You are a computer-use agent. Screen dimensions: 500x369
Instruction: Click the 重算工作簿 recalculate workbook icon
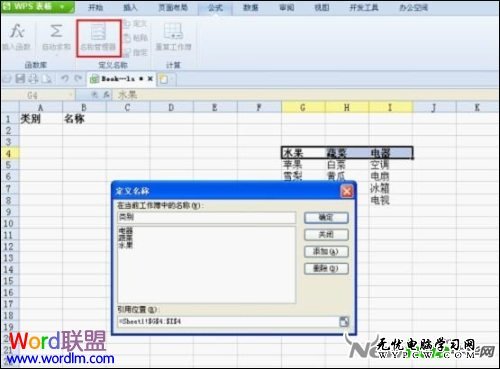pyautogui.click(x=173, y=32)
